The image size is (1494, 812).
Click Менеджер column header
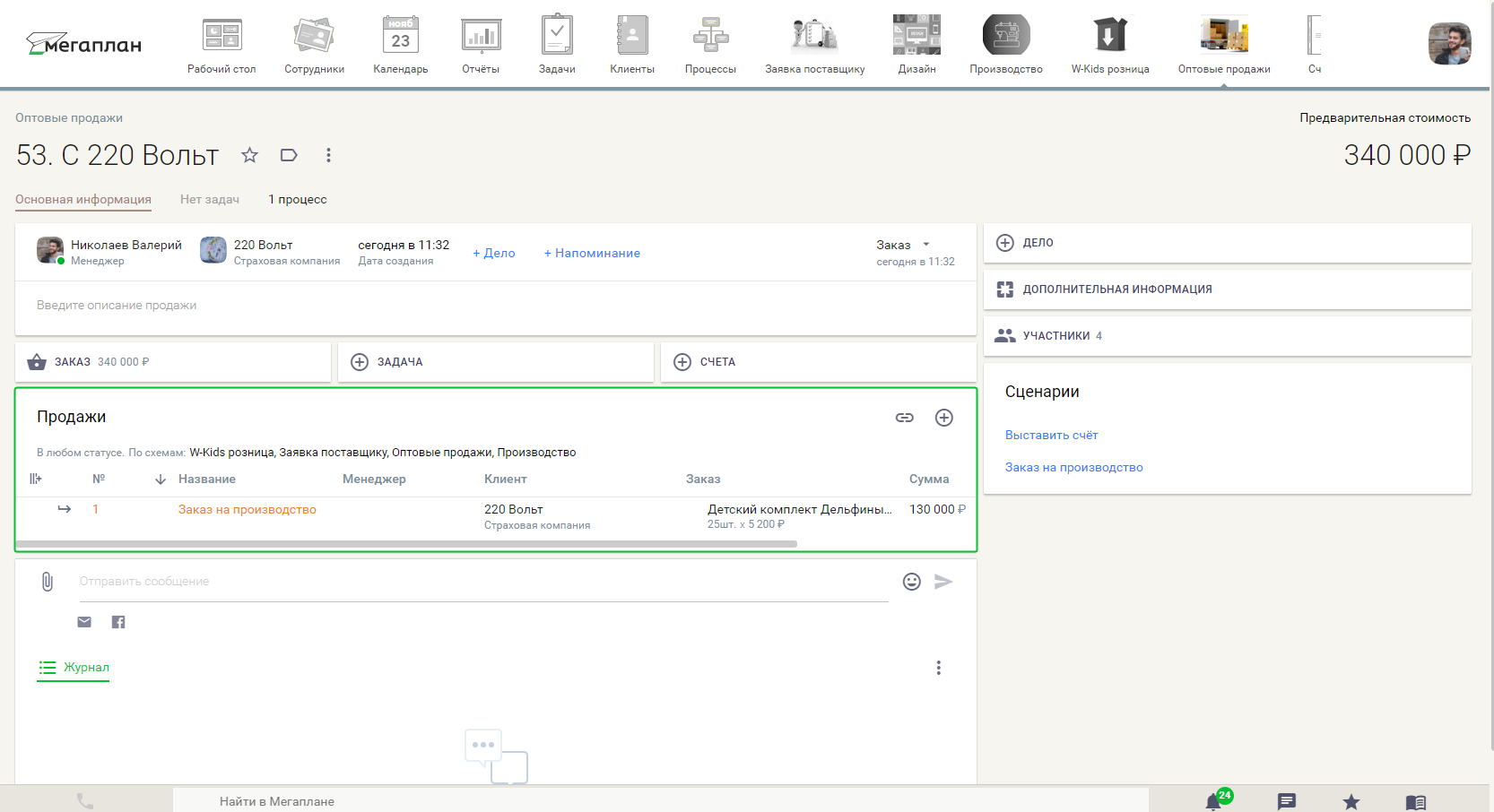(x=374, y=479)
